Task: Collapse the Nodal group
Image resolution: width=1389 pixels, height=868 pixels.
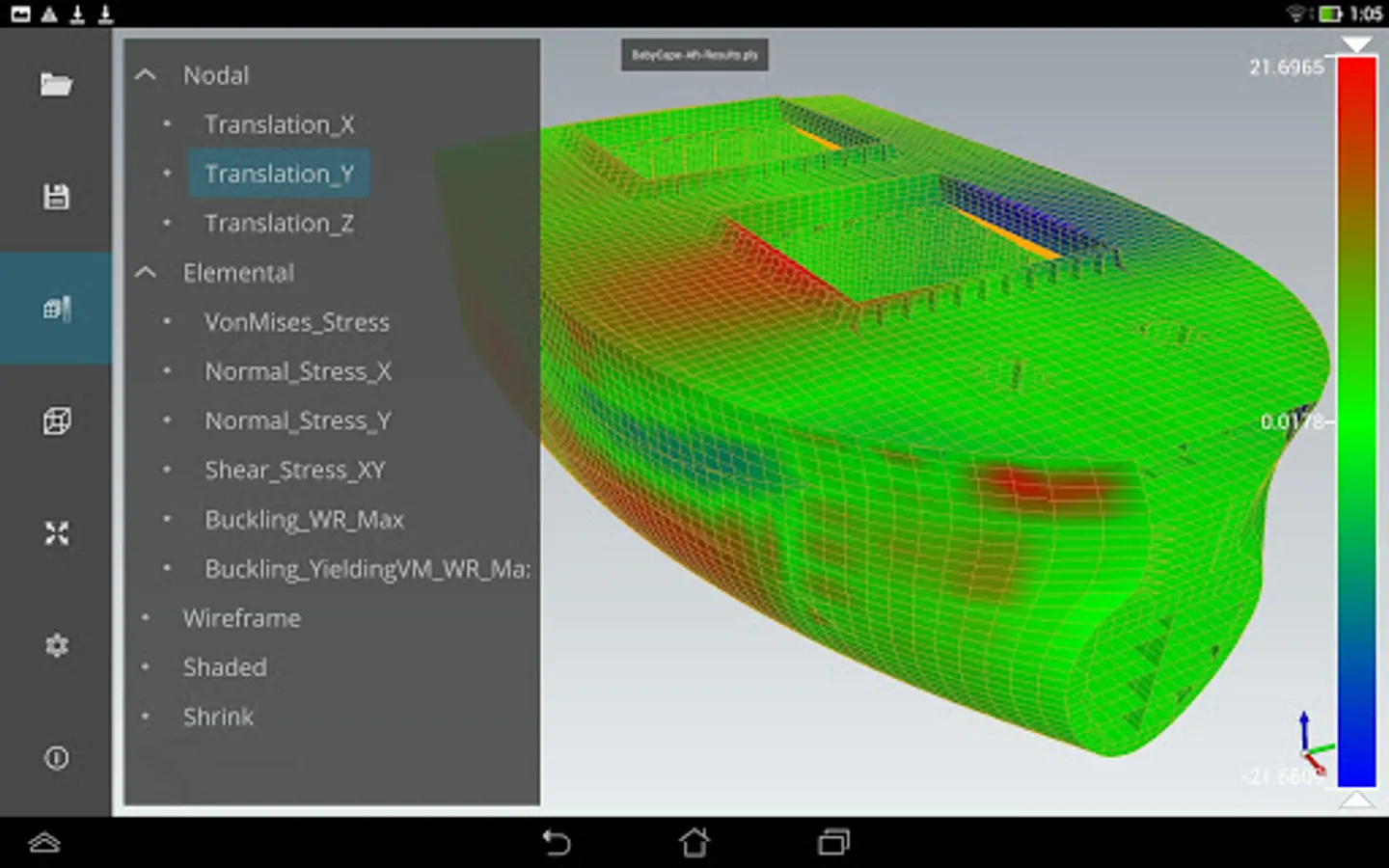Action: pos(145,75)
